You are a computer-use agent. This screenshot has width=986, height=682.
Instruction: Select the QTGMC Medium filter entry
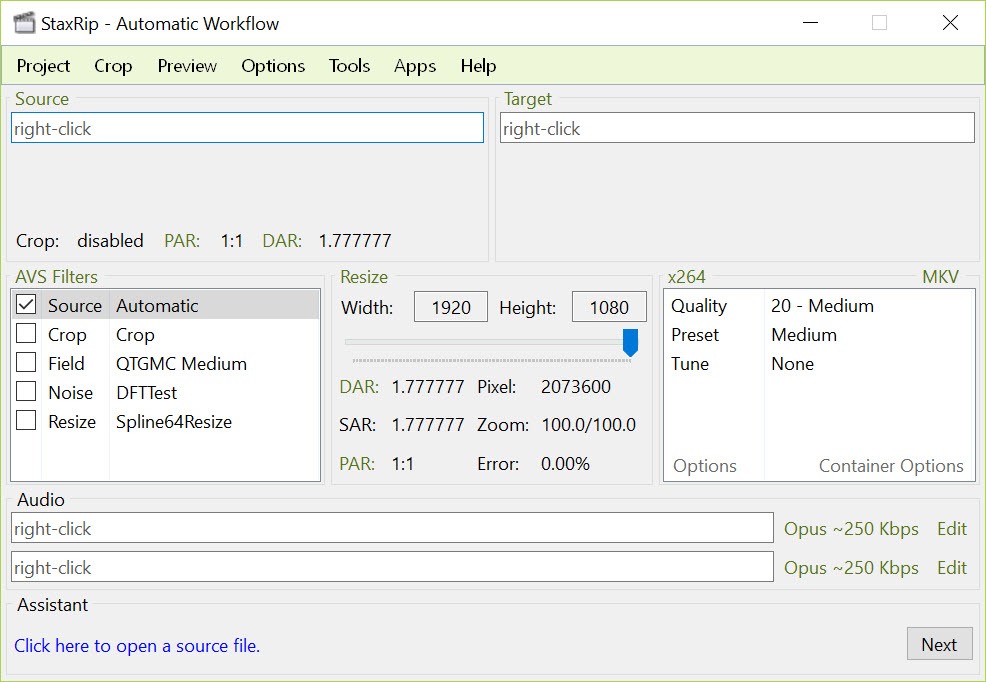181,363
